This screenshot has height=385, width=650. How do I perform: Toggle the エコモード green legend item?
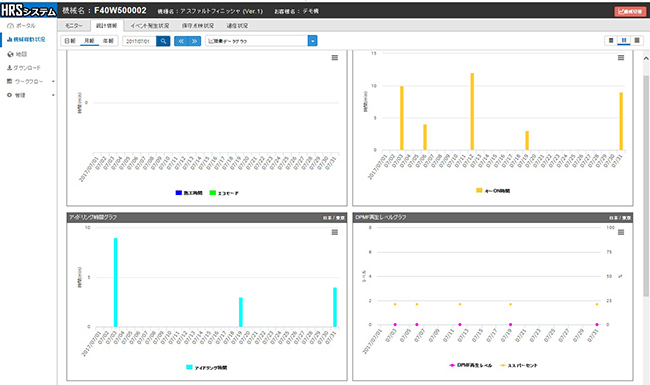click(224, 193)
